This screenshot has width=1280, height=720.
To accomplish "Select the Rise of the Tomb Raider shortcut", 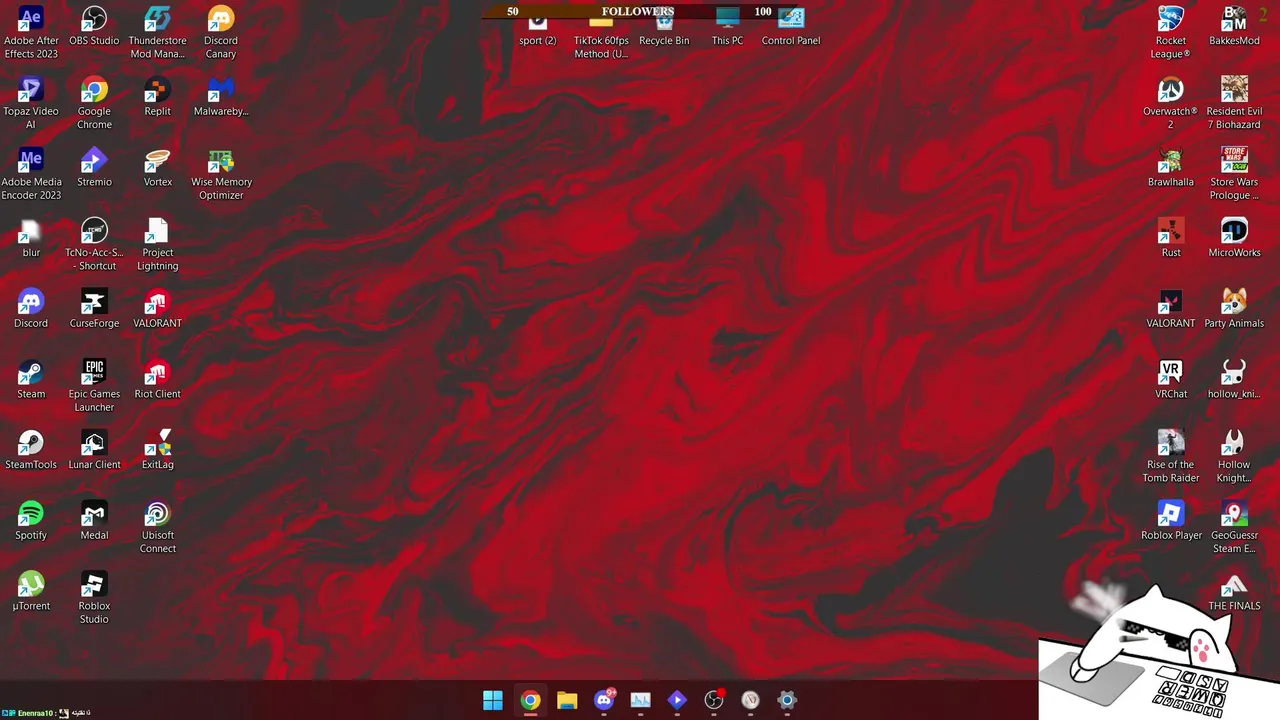I will [1171, 456].
